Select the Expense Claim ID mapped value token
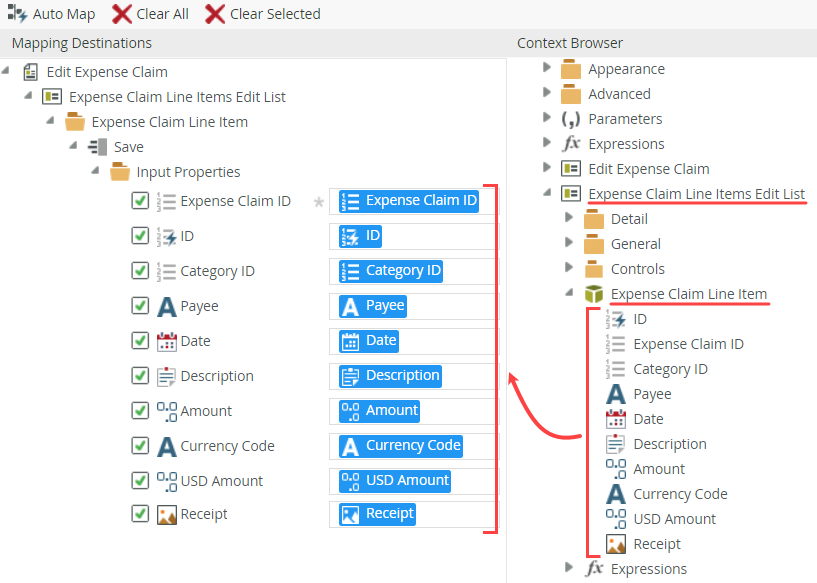The height and width of the screenshot is (583, 817). pos(409,201)
